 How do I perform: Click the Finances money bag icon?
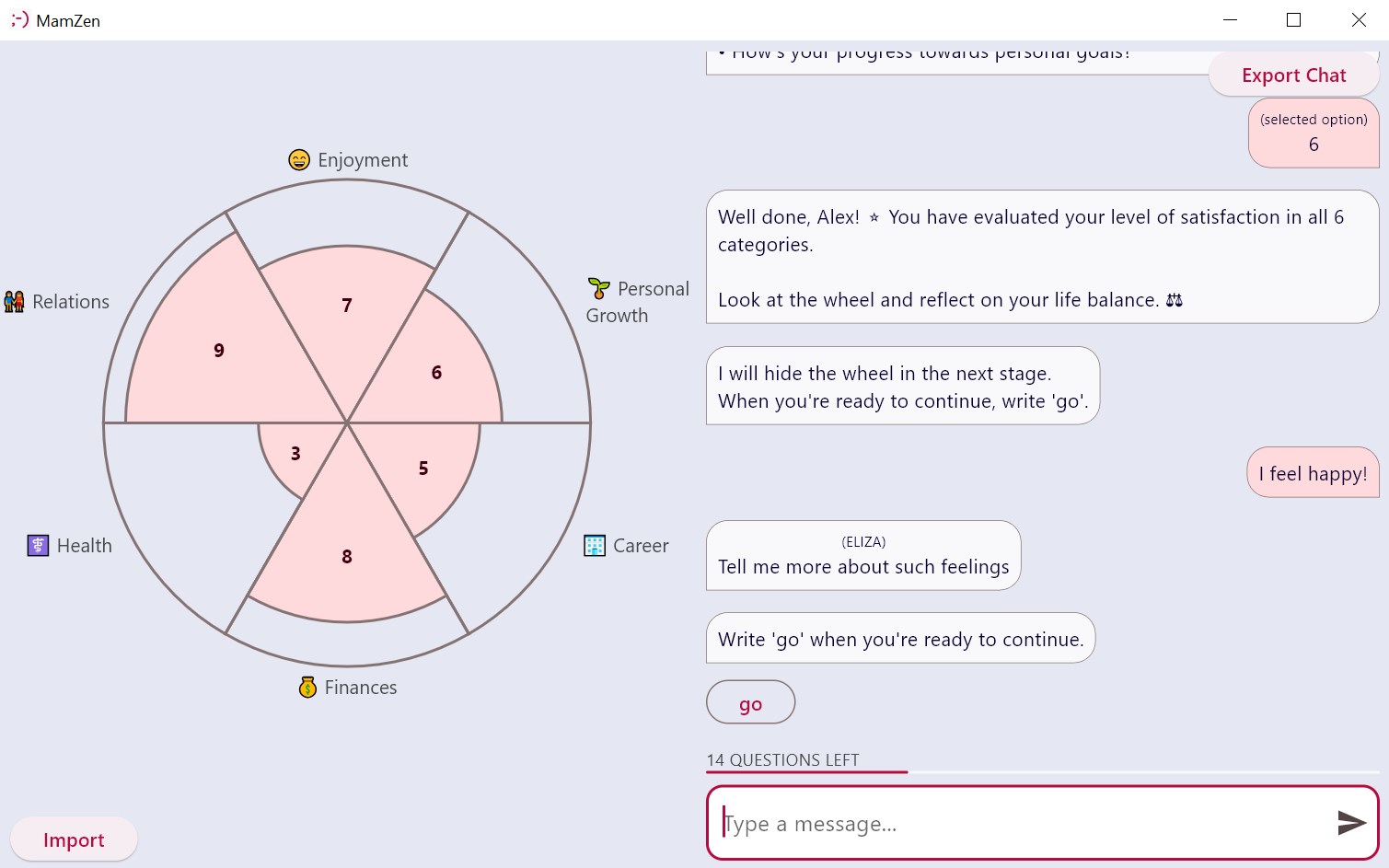(x=308, y=688)
